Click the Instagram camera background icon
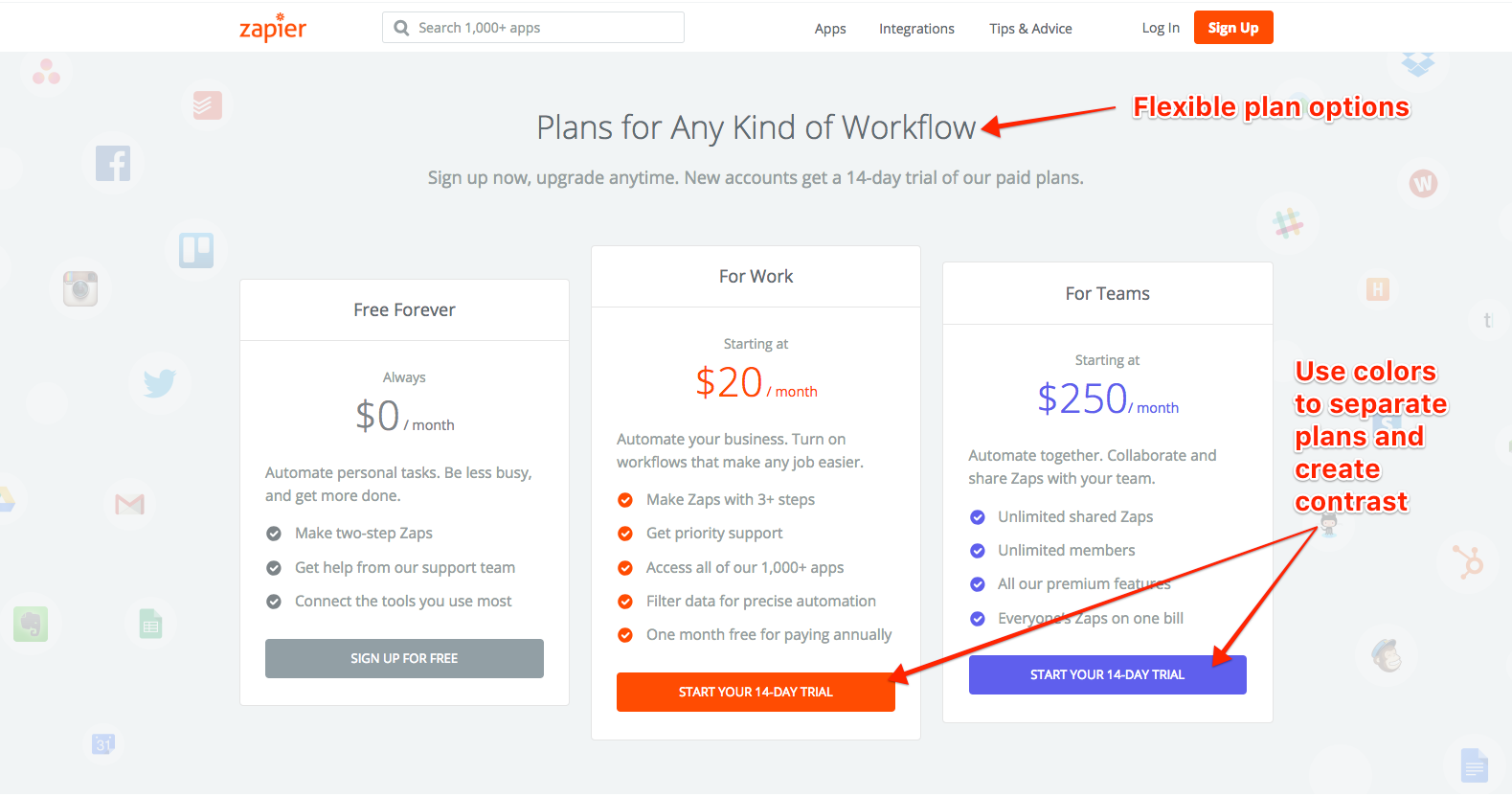Viewport: 1512px width, 797px height. pyautogui.click(x=80, y=288)
